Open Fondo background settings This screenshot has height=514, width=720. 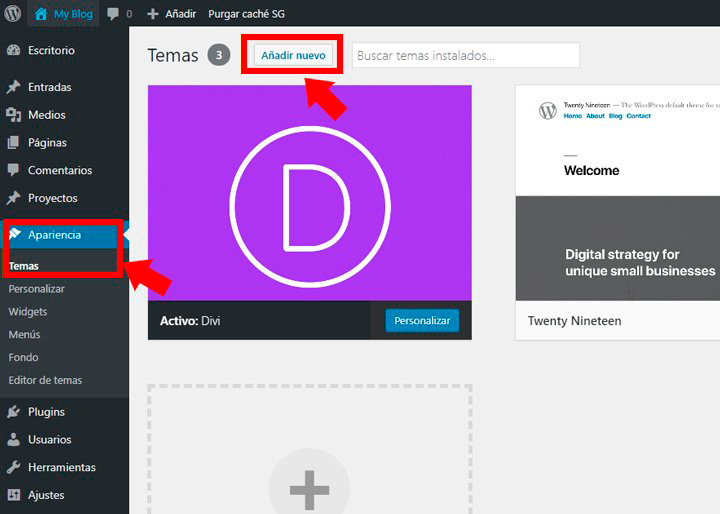23,357
